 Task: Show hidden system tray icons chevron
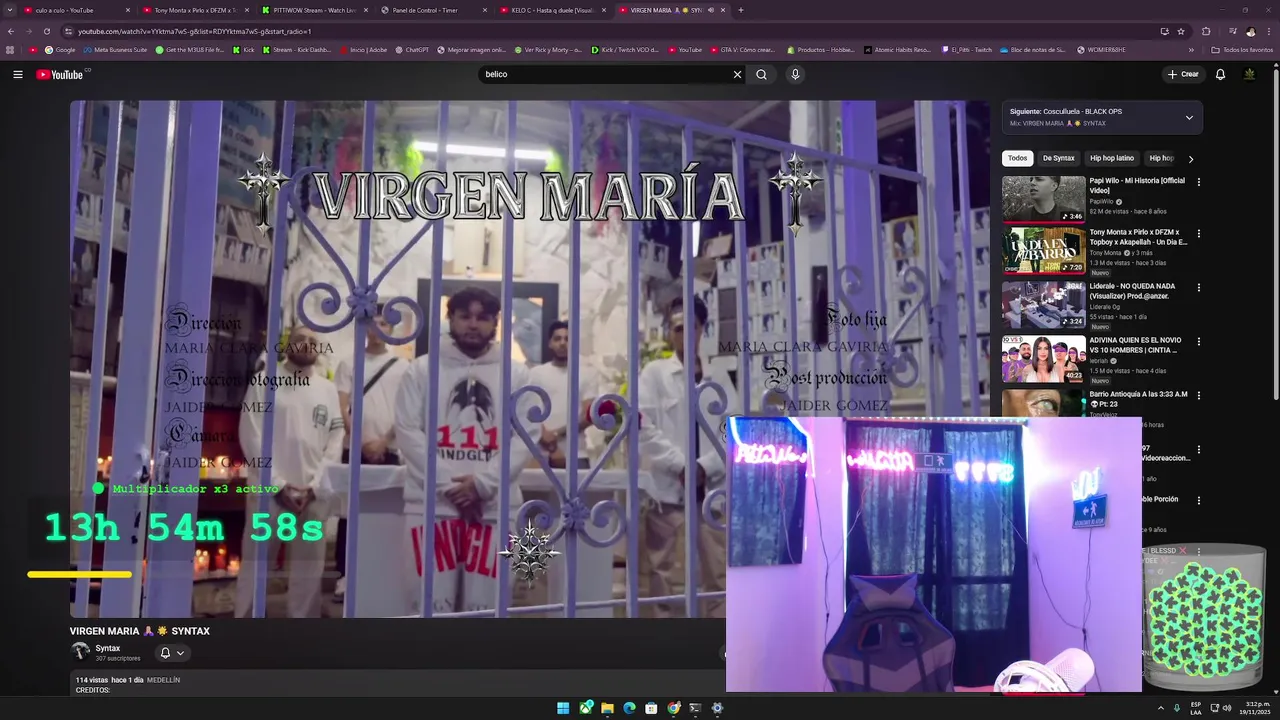click(x=1161, y=708)
